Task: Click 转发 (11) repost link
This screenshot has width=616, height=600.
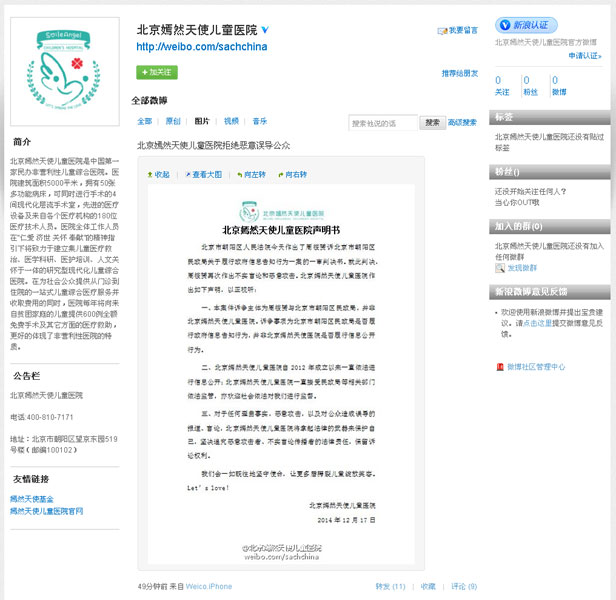Action: [x=390, y=586]
